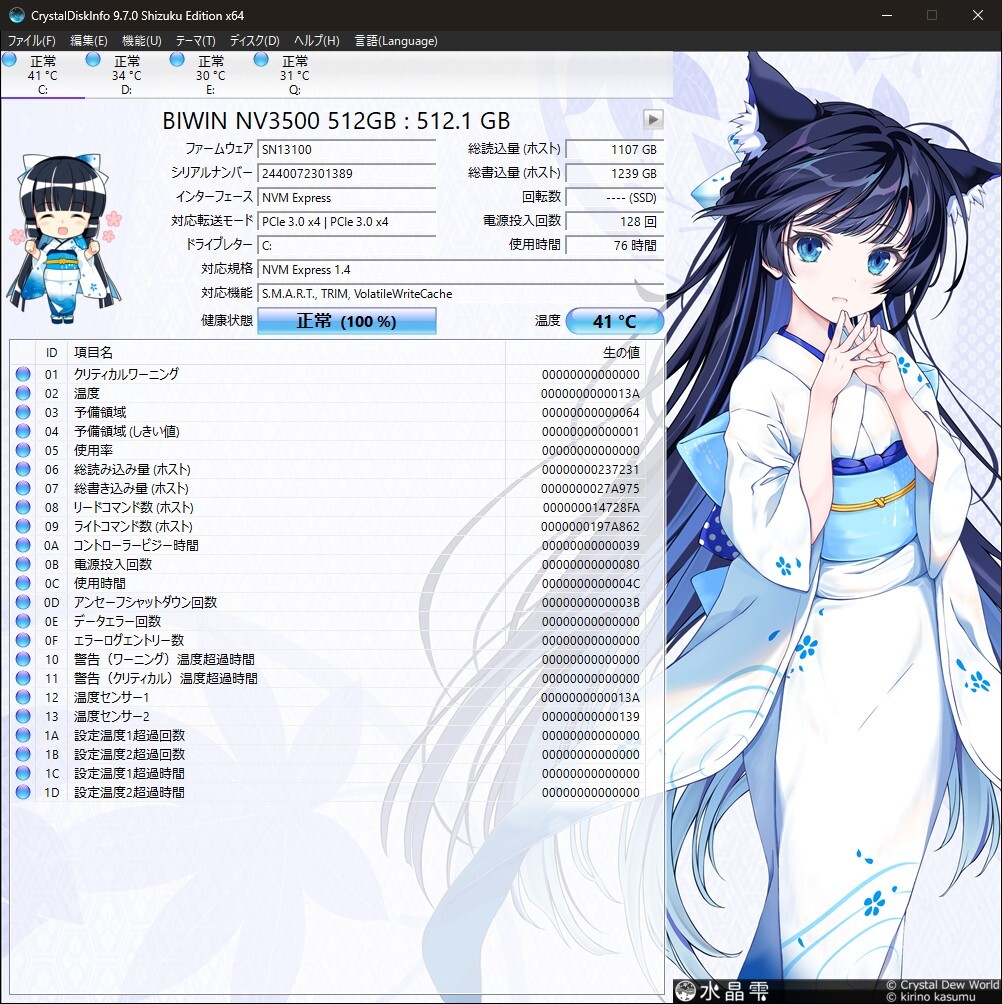Click status orb for row 10 警告 温度超過時間
Screen dimensions: 1002x1004
[x=23, y=659]
